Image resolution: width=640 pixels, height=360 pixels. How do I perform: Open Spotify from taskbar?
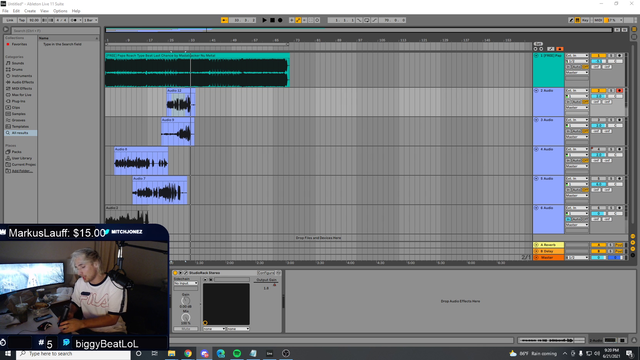(237, 353)
